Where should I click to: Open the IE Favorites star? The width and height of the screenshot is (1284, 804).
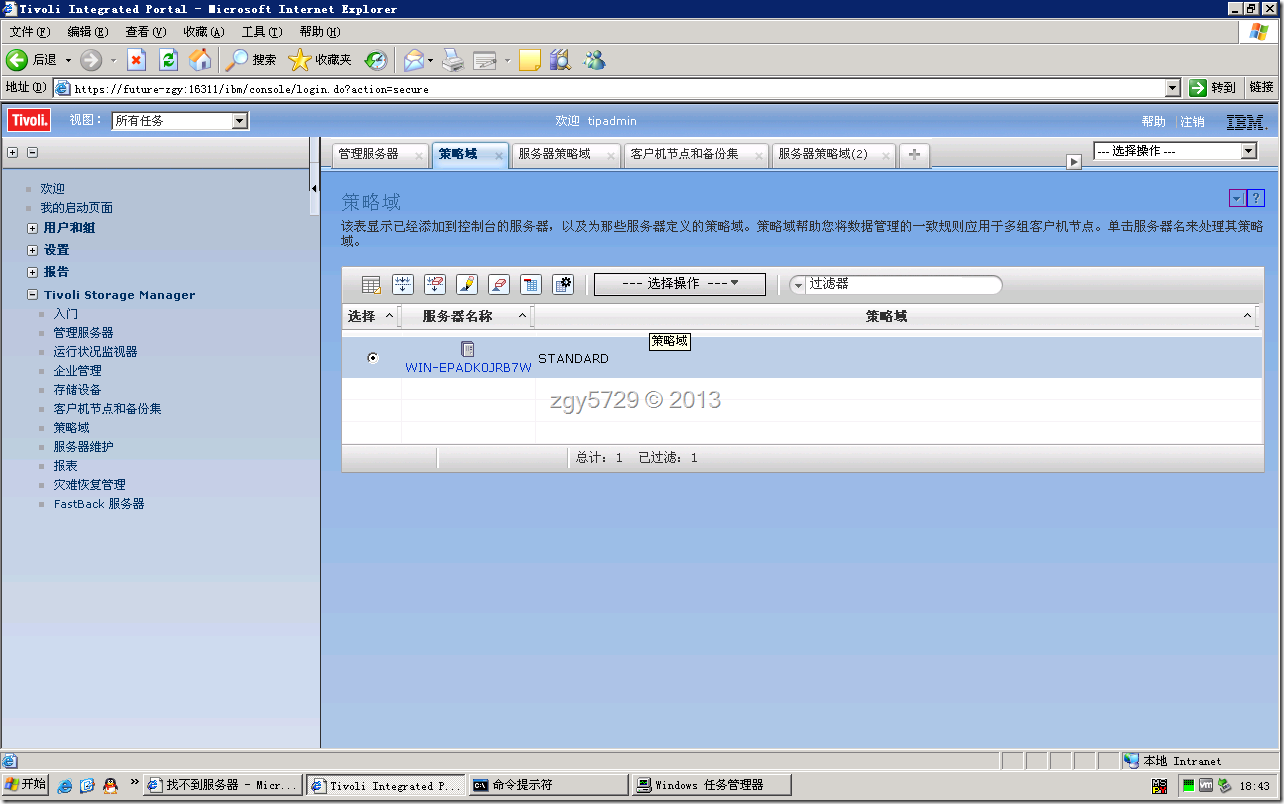click(x=300, y=60)
